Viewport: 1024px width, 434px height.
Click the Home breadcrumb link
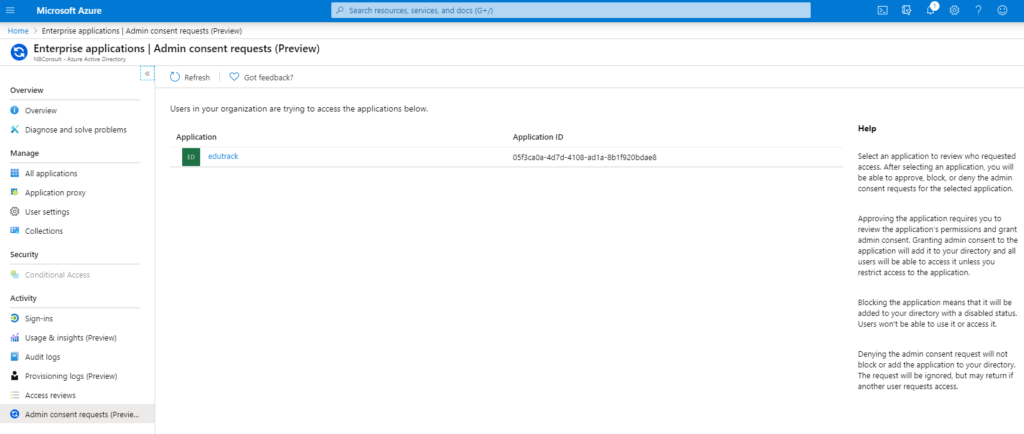[x=18, y=31]
